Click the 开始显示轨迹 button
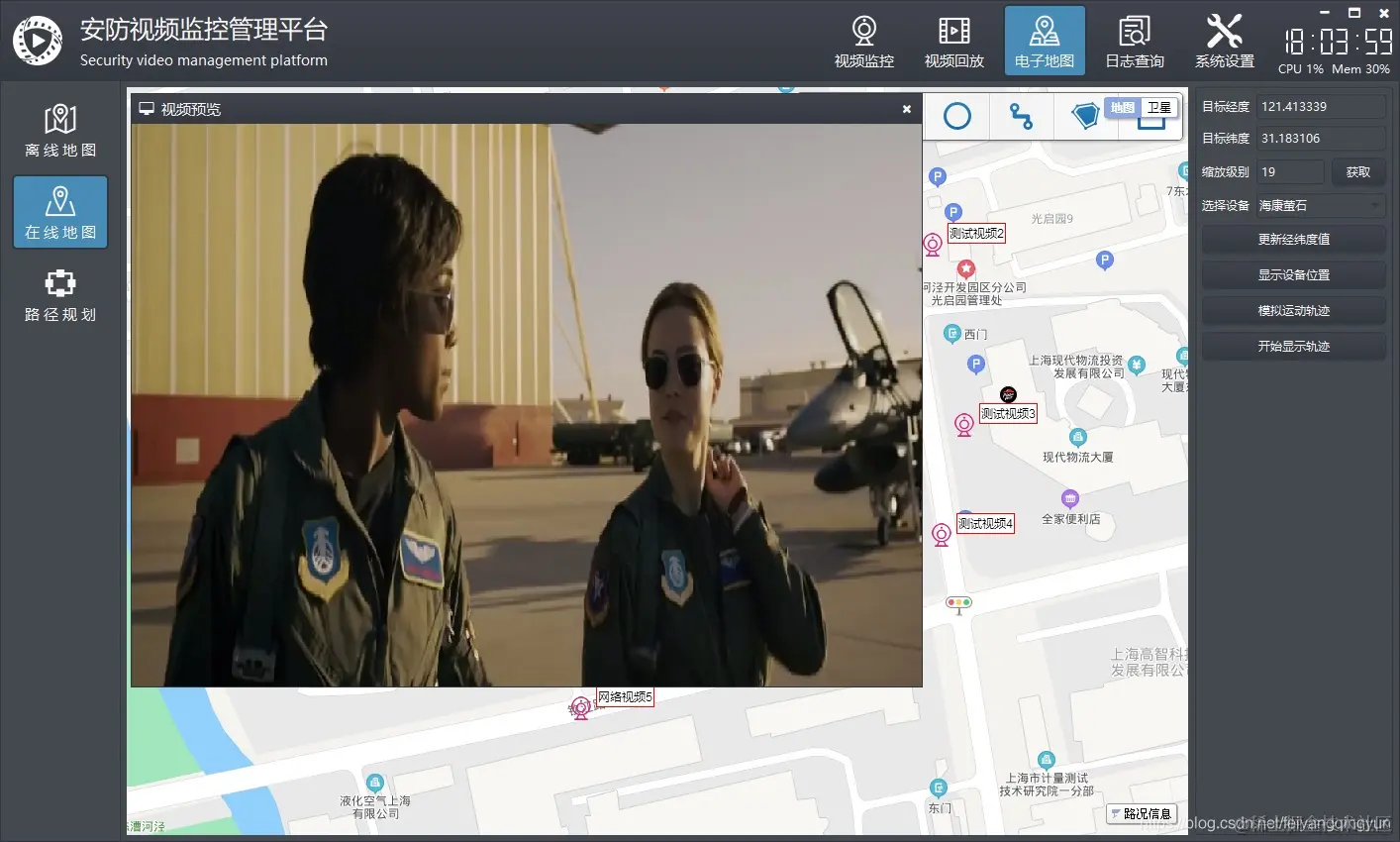This screenshot has height=842, width=1400. tap(1293, 346)
